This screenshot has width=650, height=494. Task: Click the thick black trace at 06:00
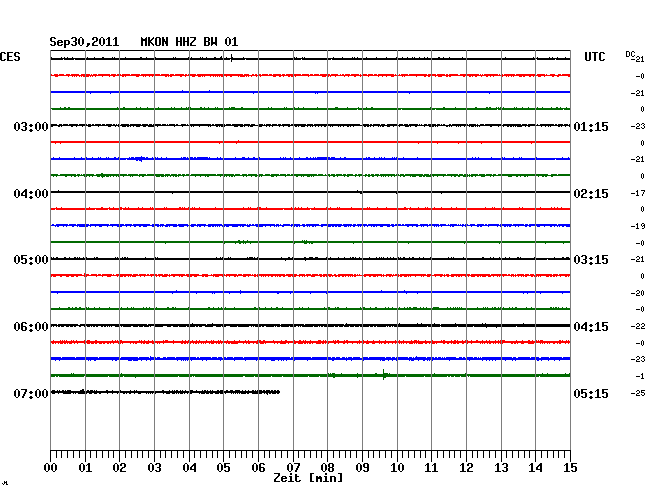(x=310, y=325)
